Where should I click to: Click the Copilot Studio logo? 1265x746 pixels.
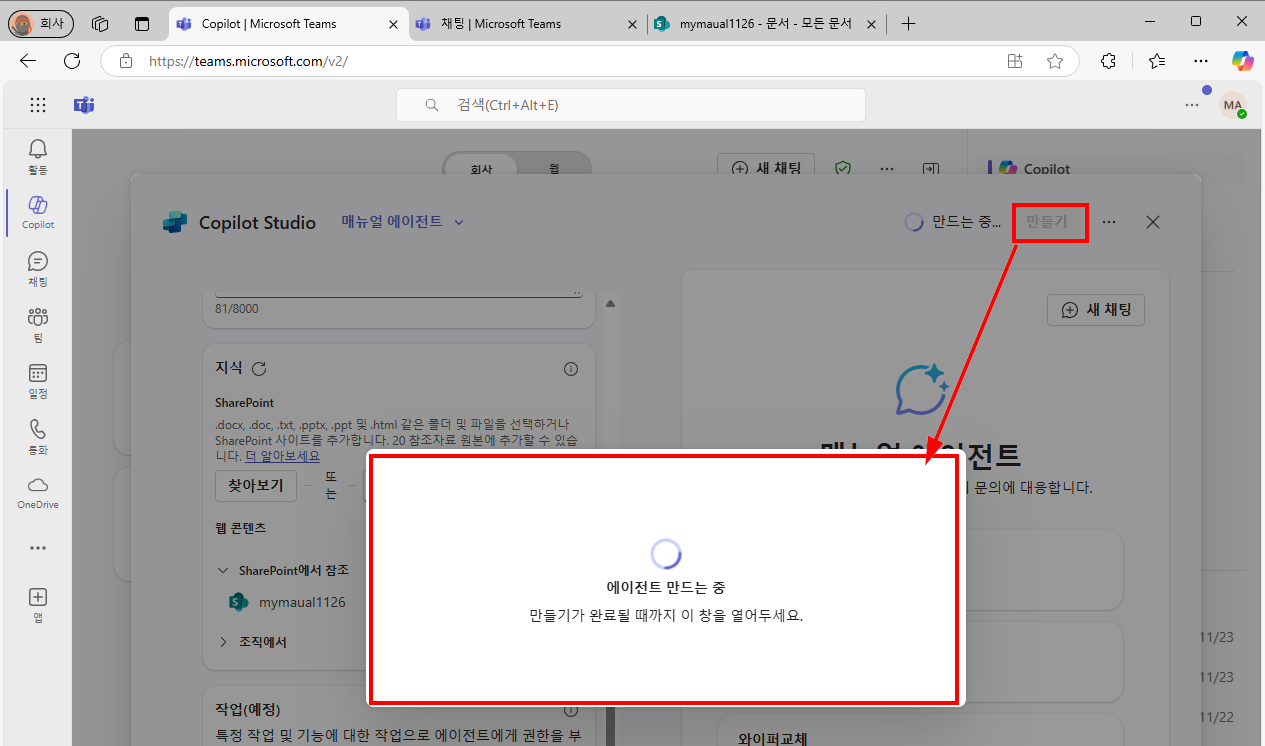175,222
